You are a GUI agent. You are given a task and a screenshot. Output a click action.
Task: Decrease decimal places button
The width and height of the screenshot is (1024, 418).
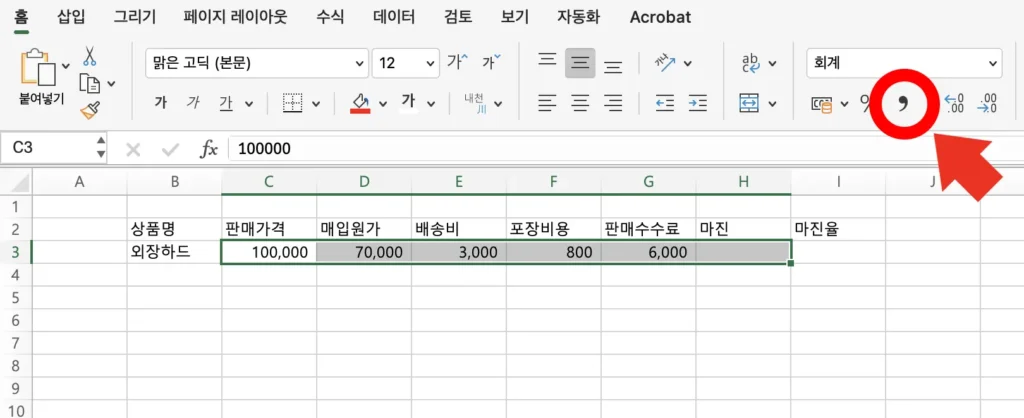(x=987, y=103)
